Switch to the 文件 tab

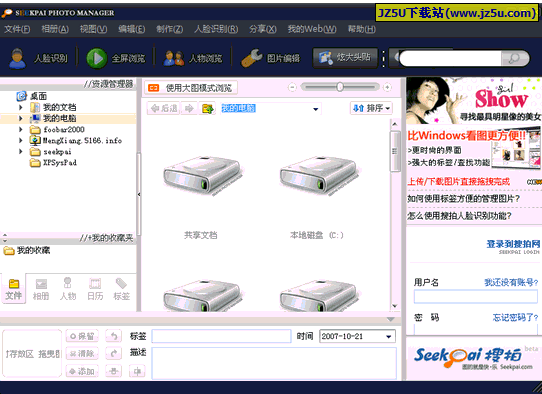[13, 289]
